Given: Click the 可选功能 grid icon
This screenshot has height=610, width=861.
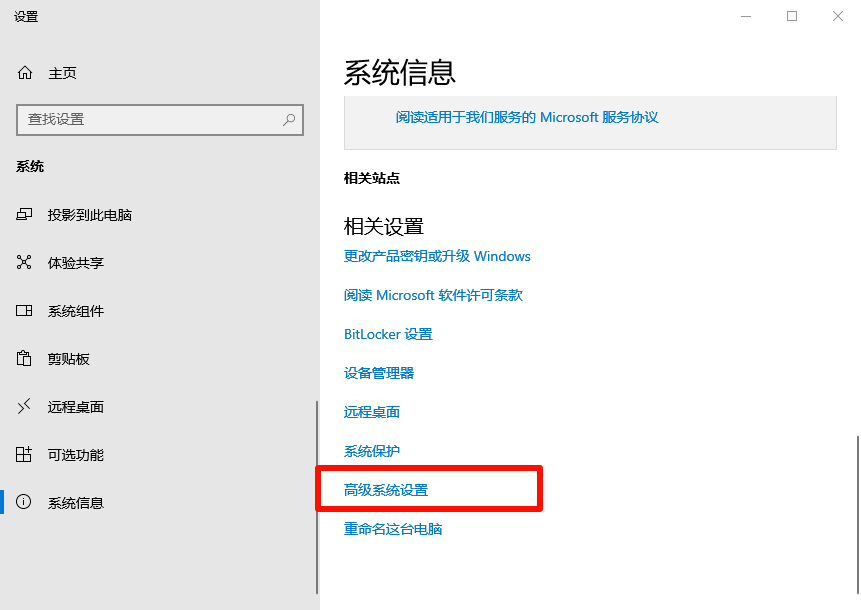Looking at the screenshot, I should tap(24, 454).
